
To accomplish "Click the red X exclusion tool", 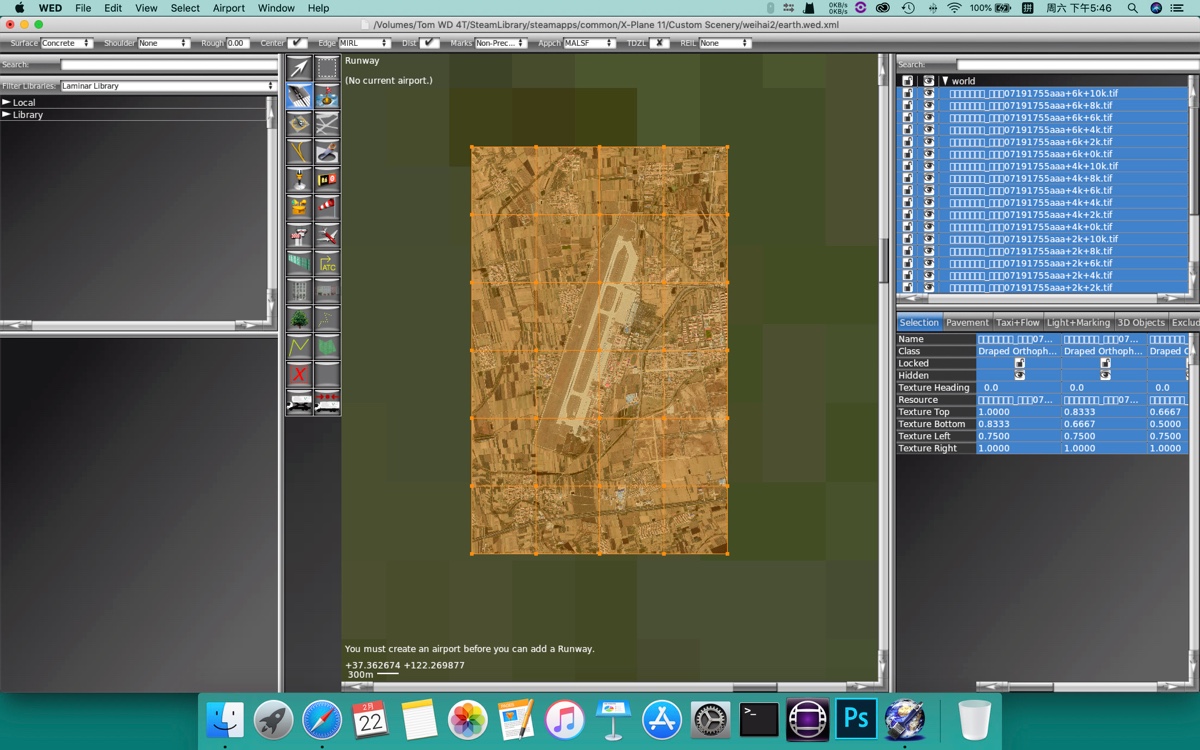I will tap(299, 375).
